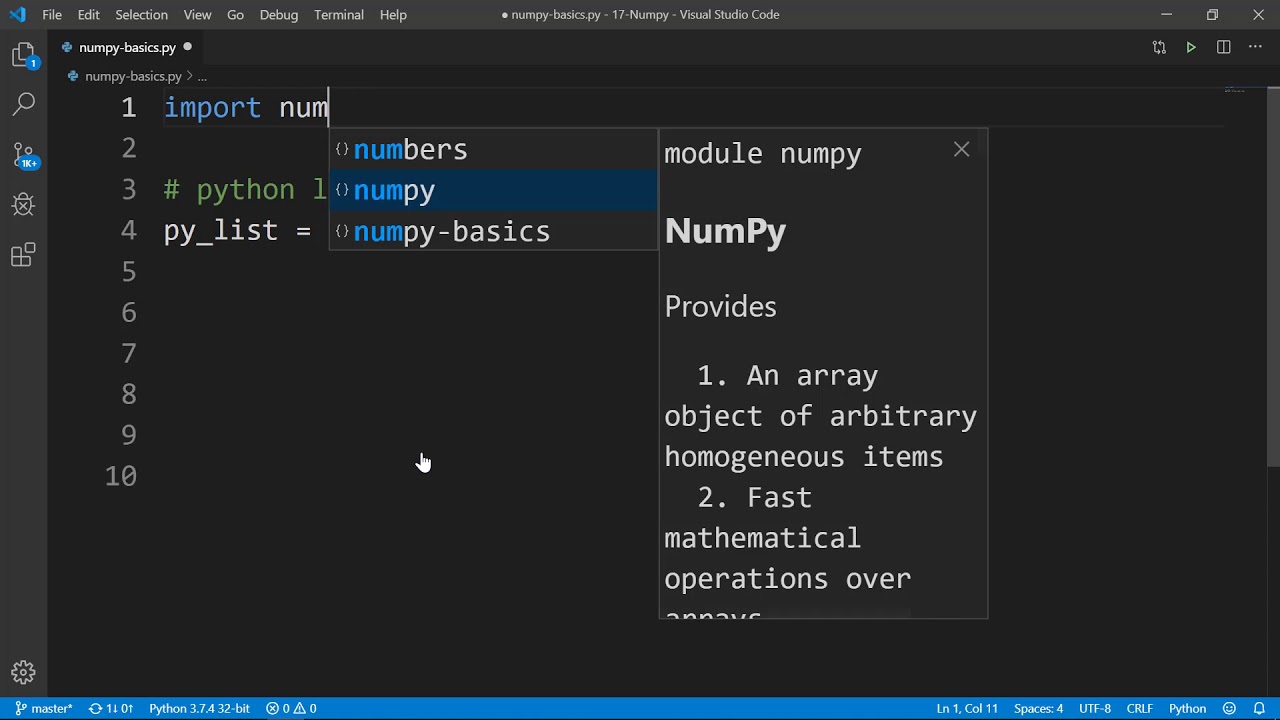This screenshot has width=1280, height=720.
Task: Open the Selection menu
Action: tap(141, 14)
